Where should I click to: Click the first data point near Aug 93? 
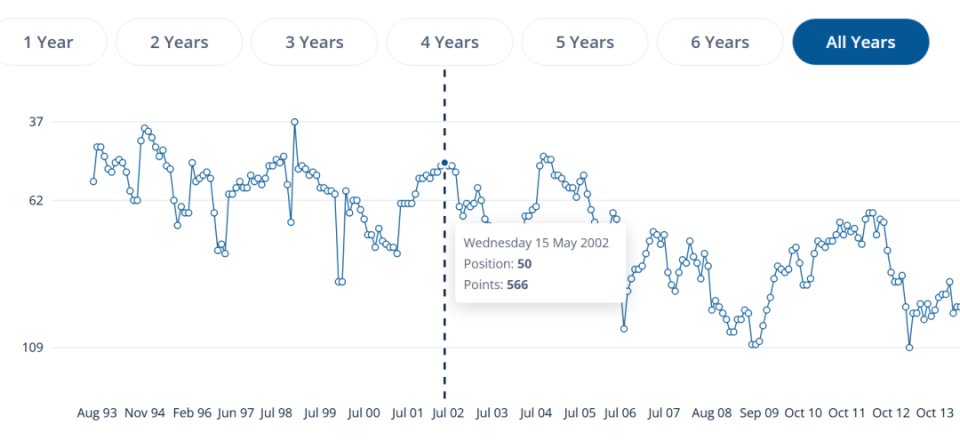point(93,181)
